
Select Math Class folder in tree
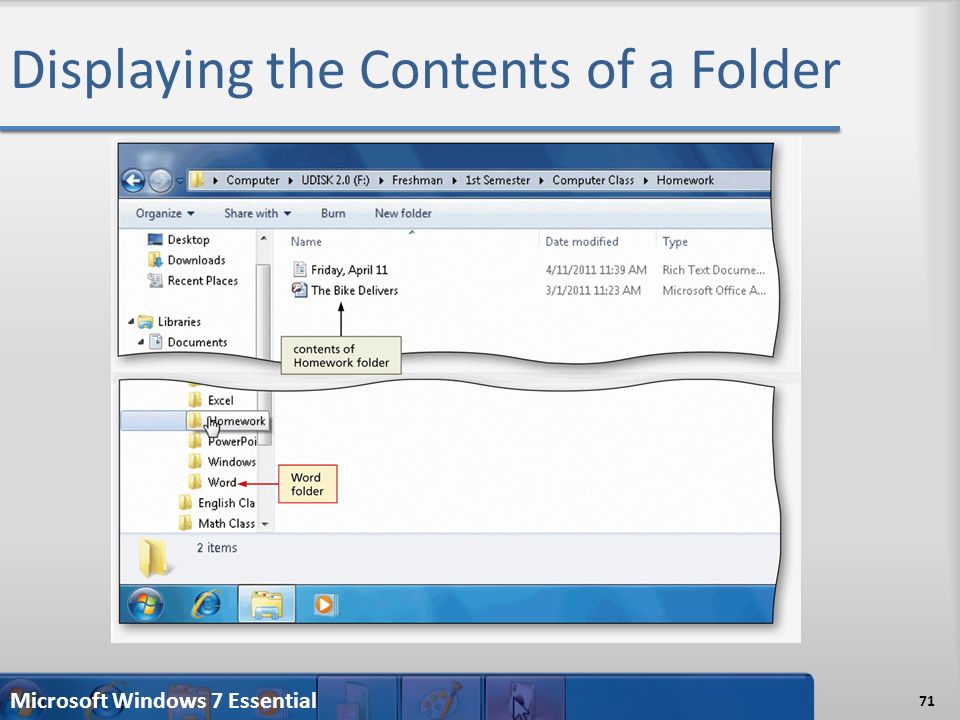tap(226, 523)
